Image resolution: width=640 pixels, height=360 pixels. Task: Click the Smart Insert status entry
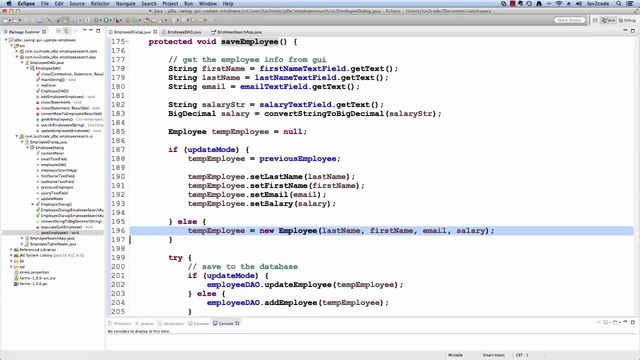click(x=493, y=355)
